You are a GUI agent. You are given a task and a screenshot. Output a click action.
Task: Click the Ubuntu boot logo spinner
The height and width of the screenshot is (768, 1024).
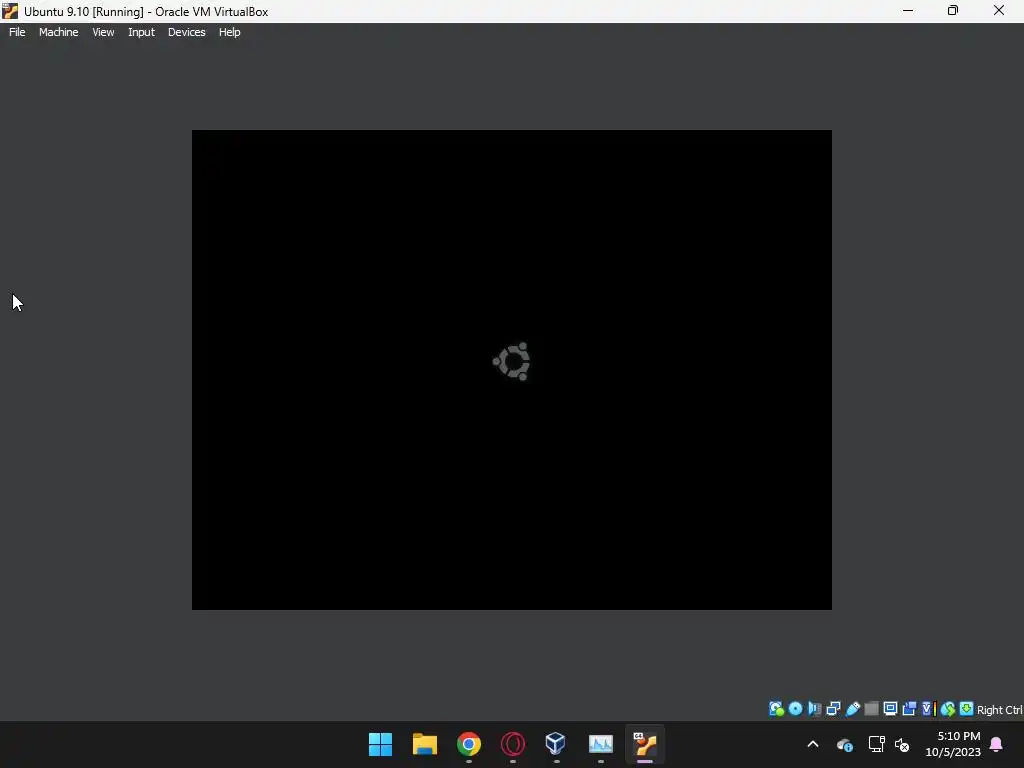[512, 361]
